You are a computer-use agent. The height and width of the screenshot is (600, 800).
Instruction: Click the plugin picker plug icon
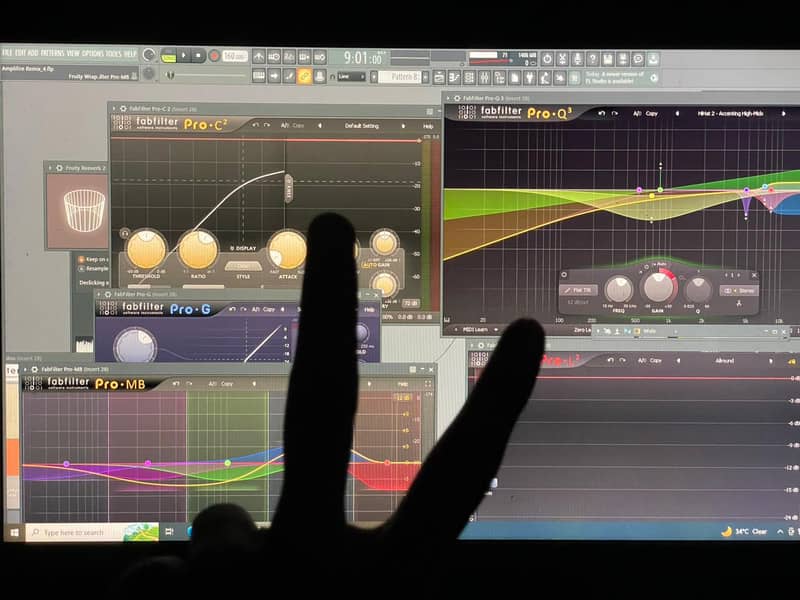tap(530, 78)
